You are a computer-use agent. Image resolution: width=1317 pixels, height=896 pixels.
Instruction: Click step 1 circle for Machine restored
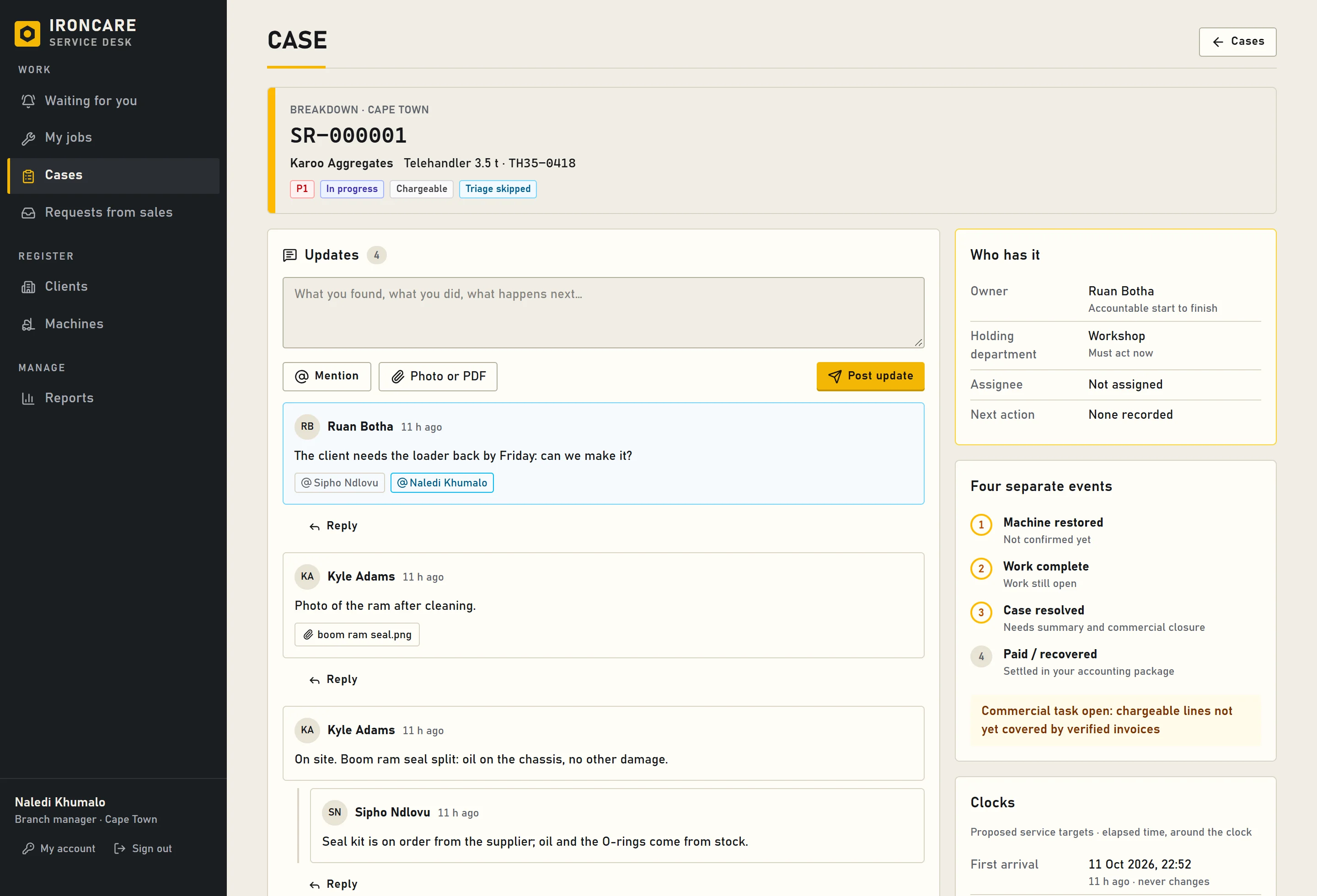point(981,525)
